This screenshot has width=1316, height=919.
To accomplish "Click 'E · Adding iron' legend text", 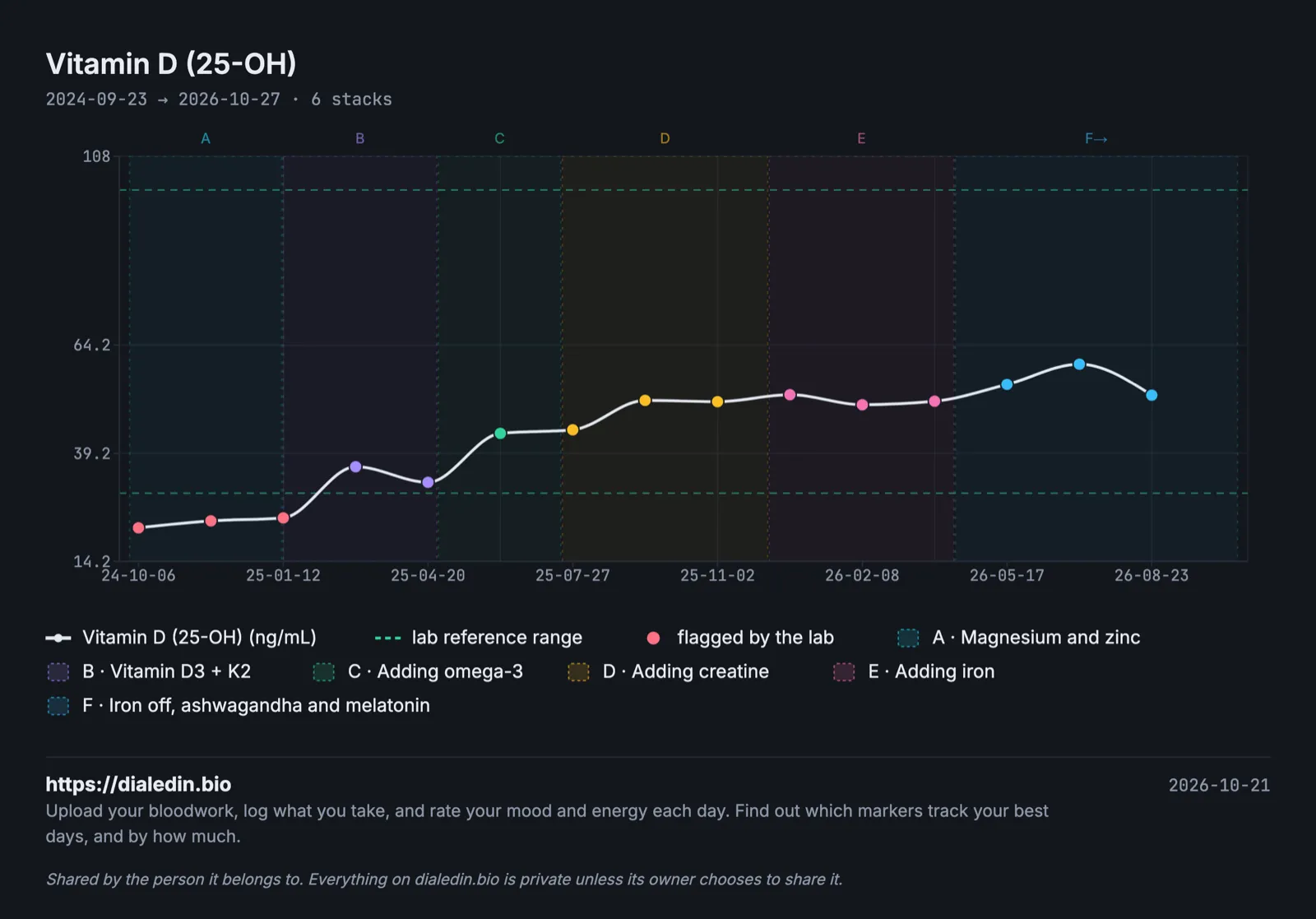I will click(x=932, y=671).
